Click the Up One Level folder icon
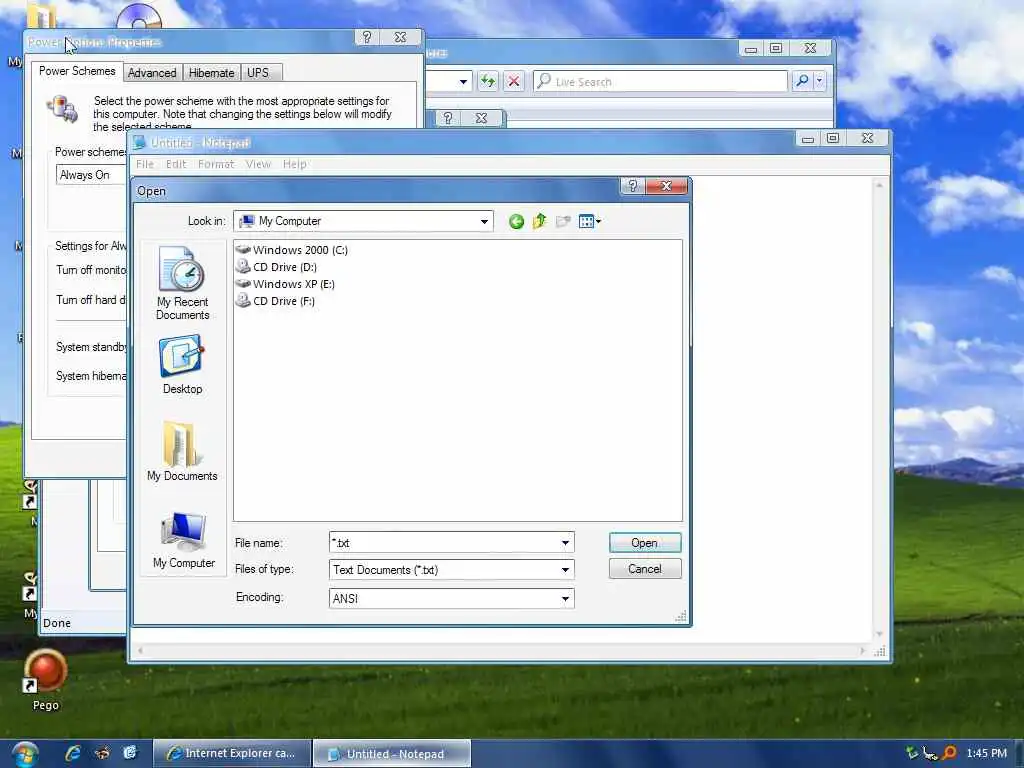Screen dimensions: 1024x768 tap(539, 221)
